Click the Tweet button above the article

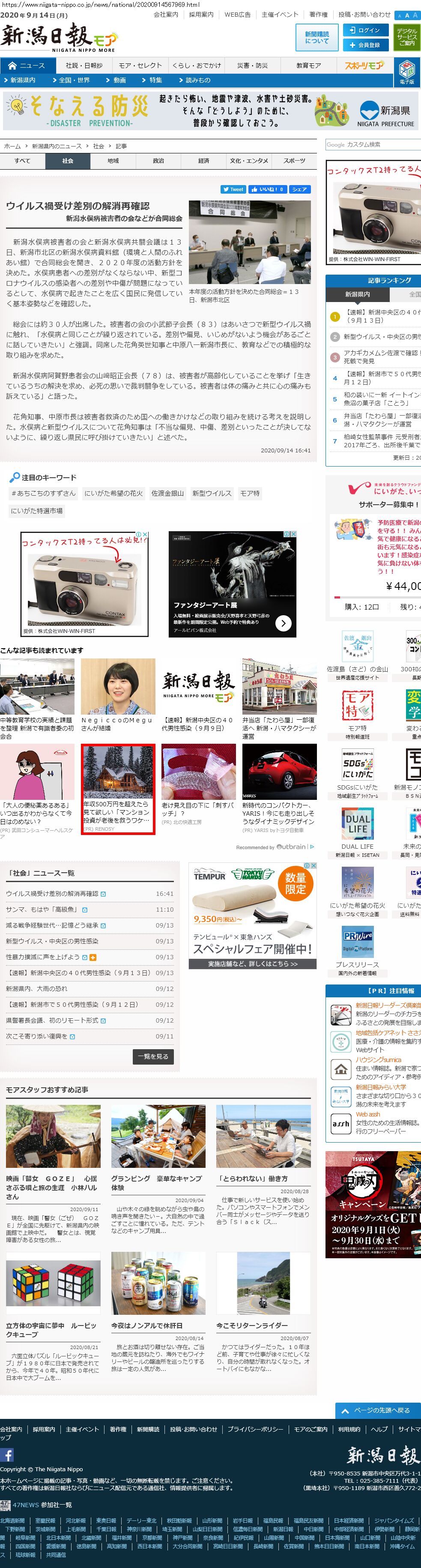[233, 189]
